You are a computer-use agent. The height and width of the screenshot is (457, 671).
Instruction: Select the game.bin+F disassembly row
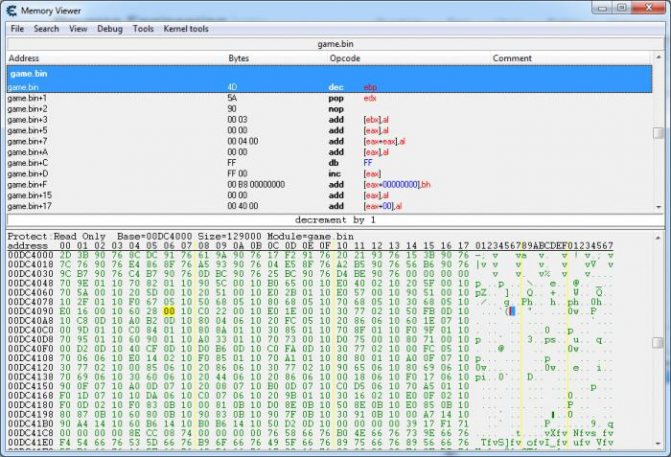(330, 185)
